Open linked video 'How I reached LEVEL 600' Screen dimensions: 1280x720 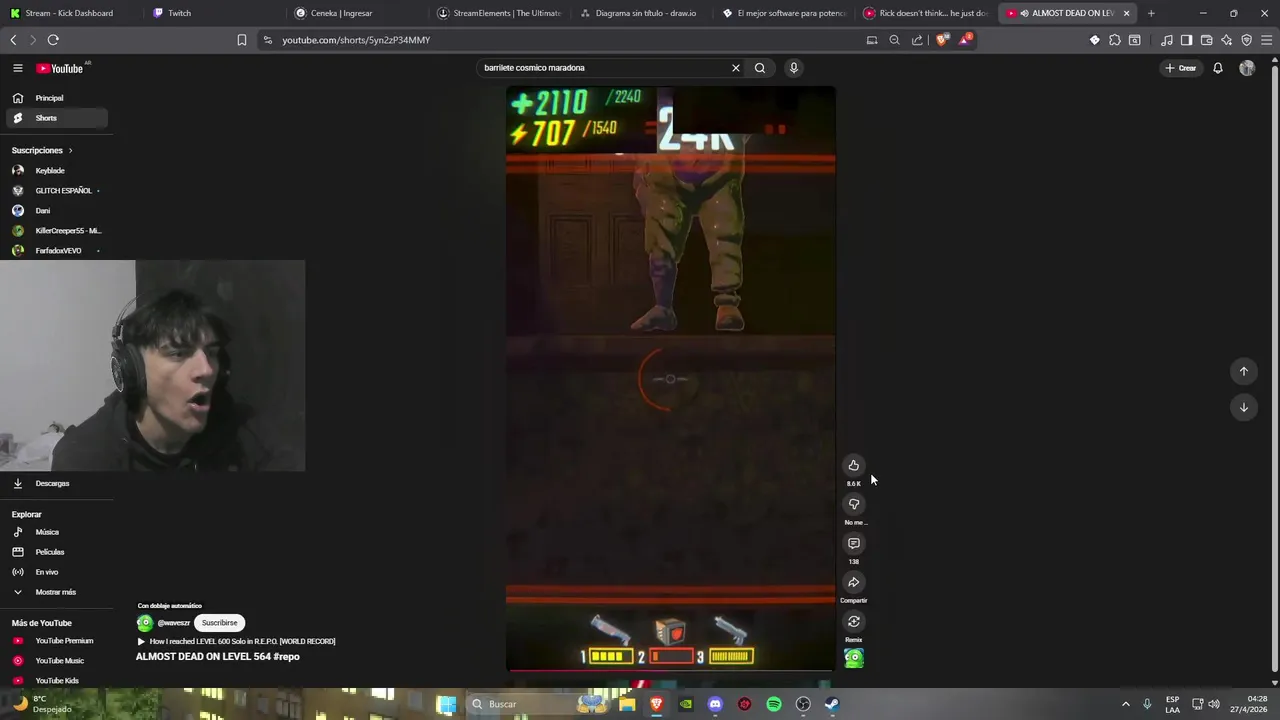(x=236, y=642)
